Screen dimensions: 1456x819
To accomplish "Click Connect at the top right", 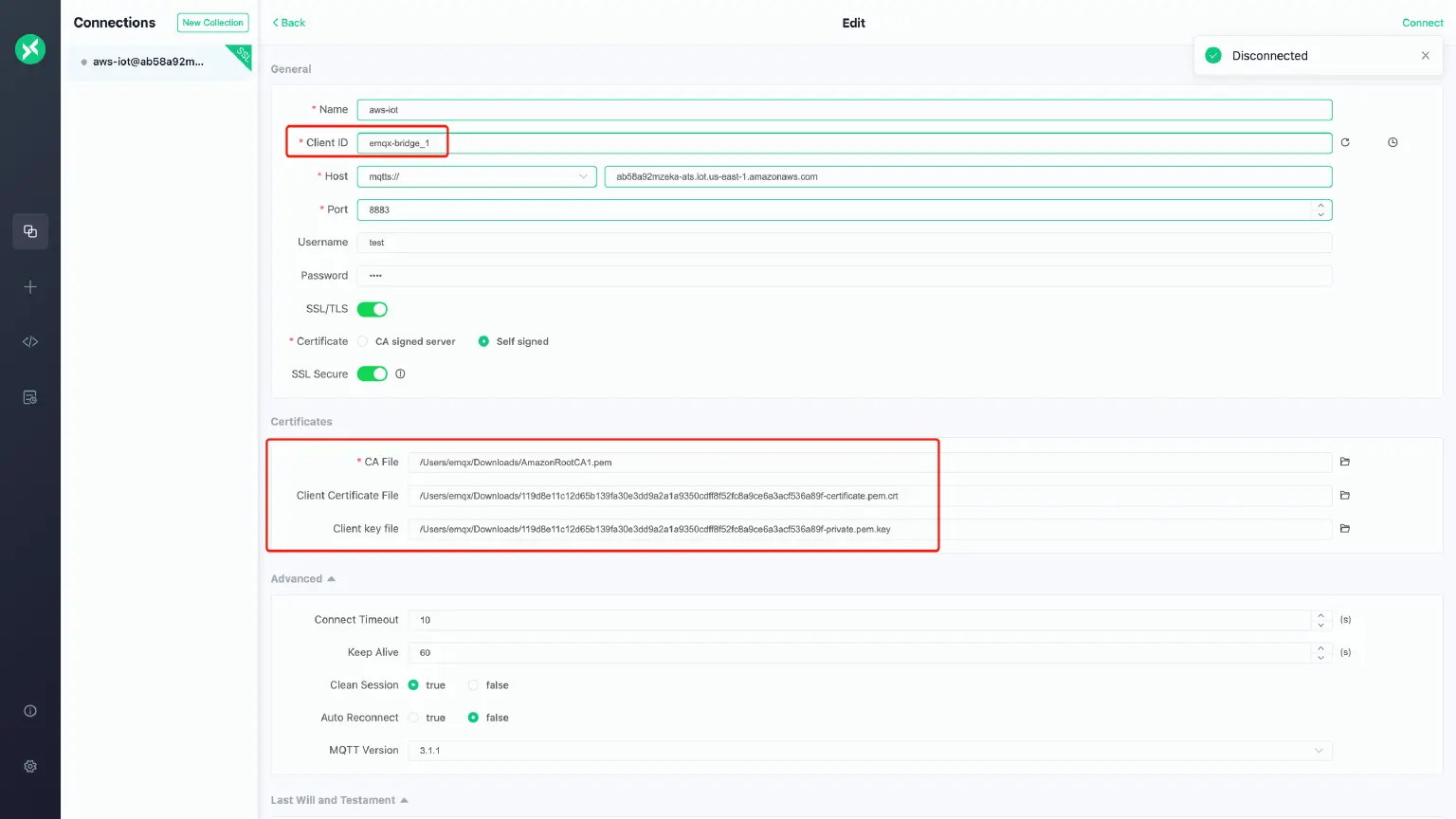I will [x=1422, y=23].
